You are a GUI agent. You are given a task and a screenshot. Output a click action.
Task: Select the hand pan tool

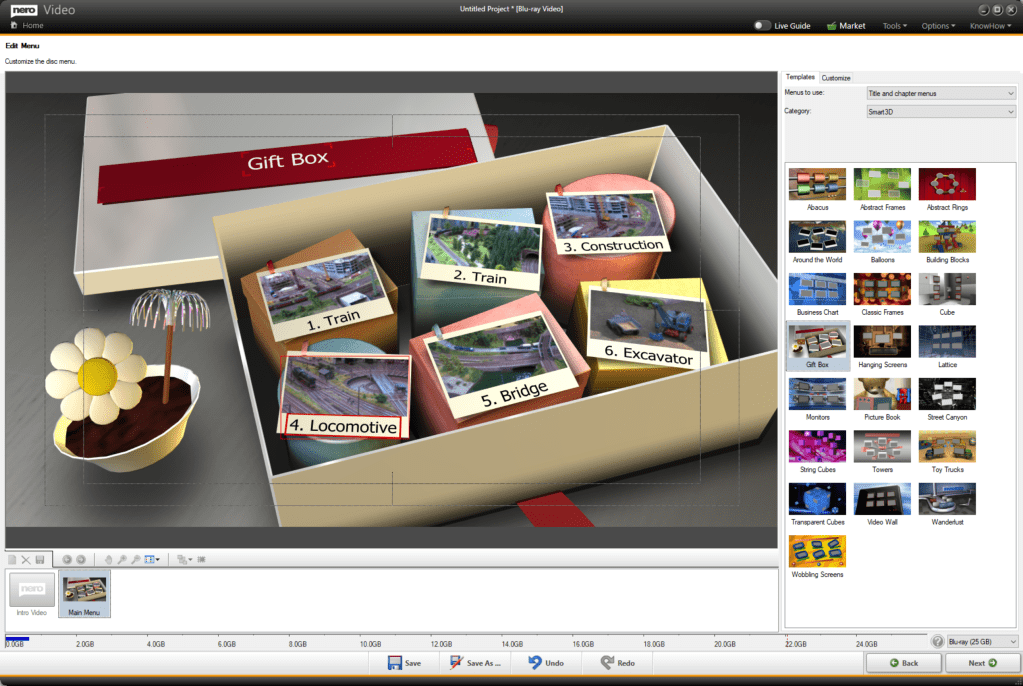click(109, 559)
